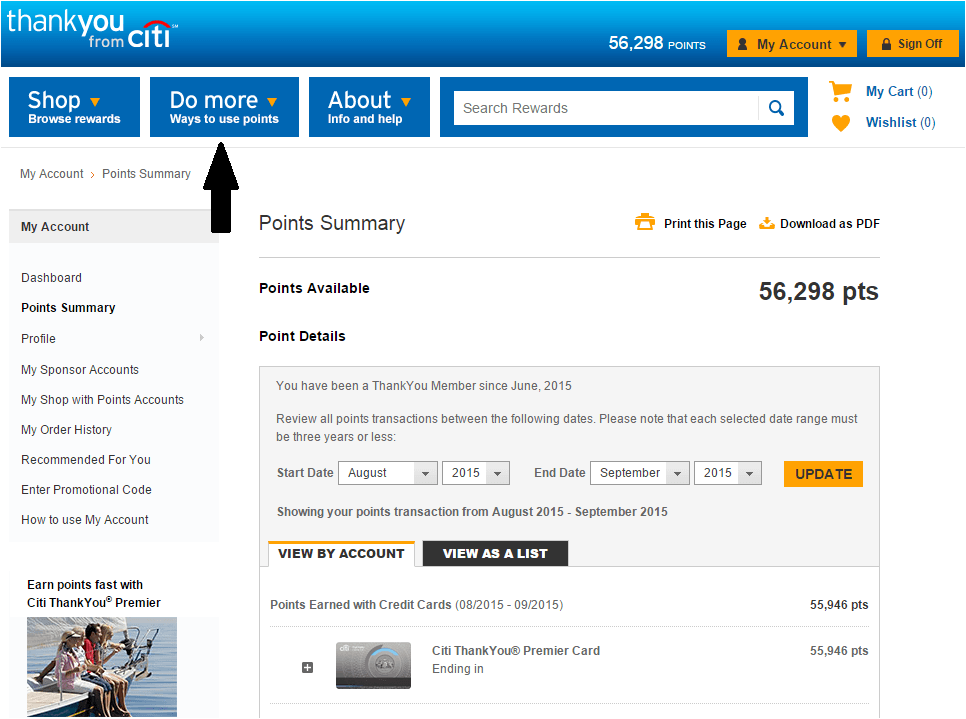Open the End Date year dropdown
The height and width of the screenshot is (719, 966).
tap(727, 473)
